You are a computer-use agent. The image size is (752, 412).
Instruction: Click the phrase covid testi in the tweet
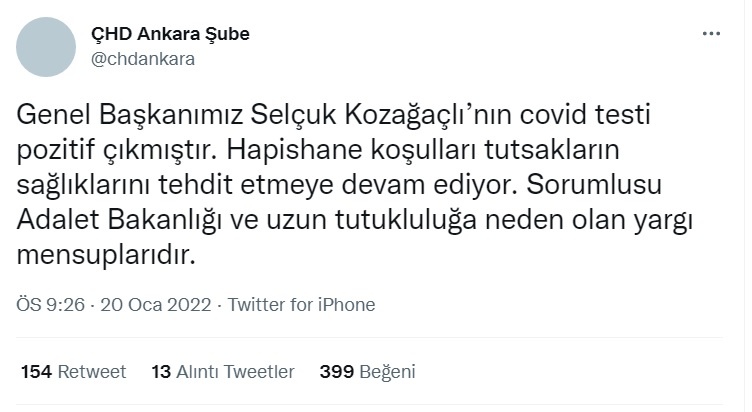point(564,118)
